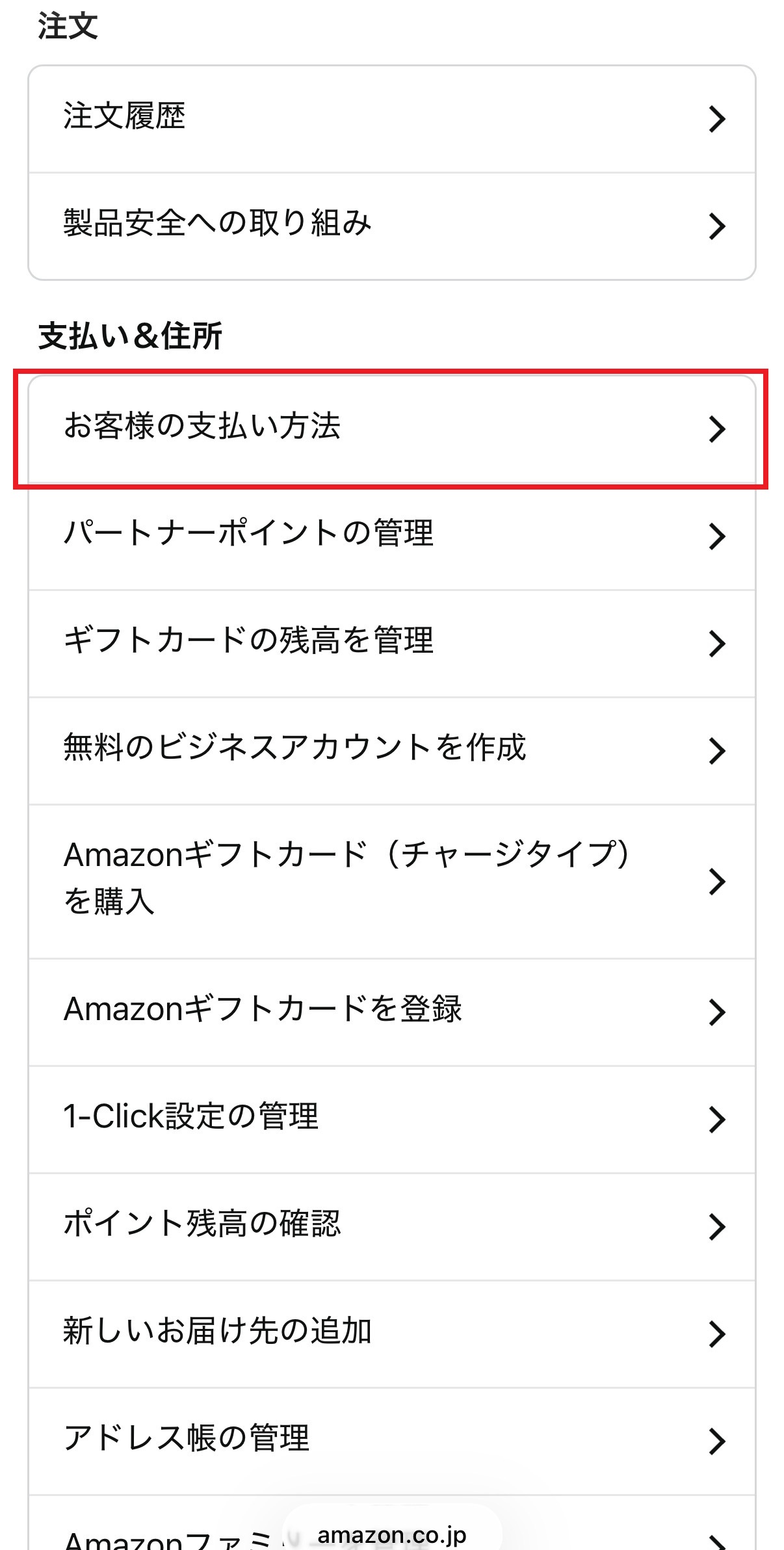784x1550 pixels.
Task: Open 注文履歴 order history
Action: point(125,117)
